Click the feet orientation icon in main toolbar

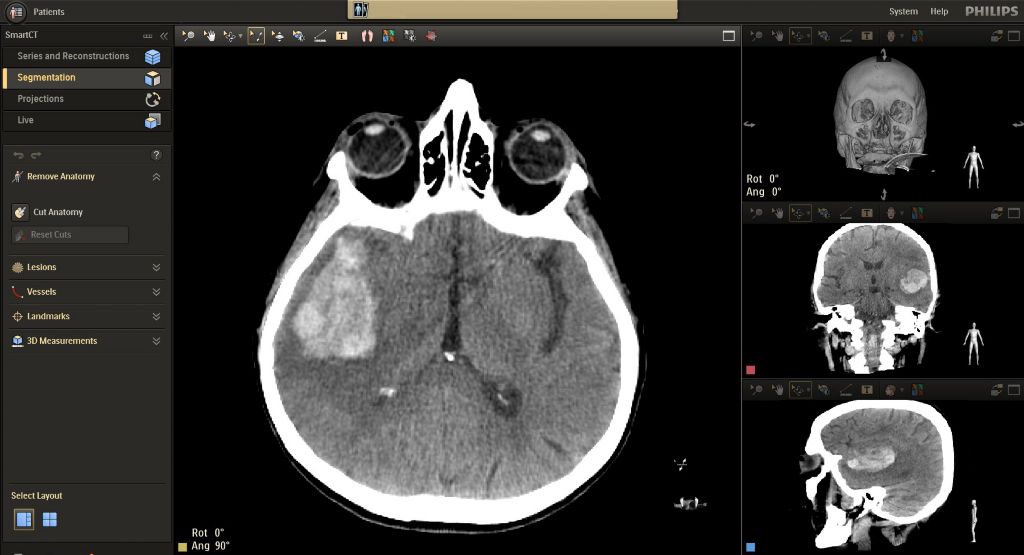367,36
